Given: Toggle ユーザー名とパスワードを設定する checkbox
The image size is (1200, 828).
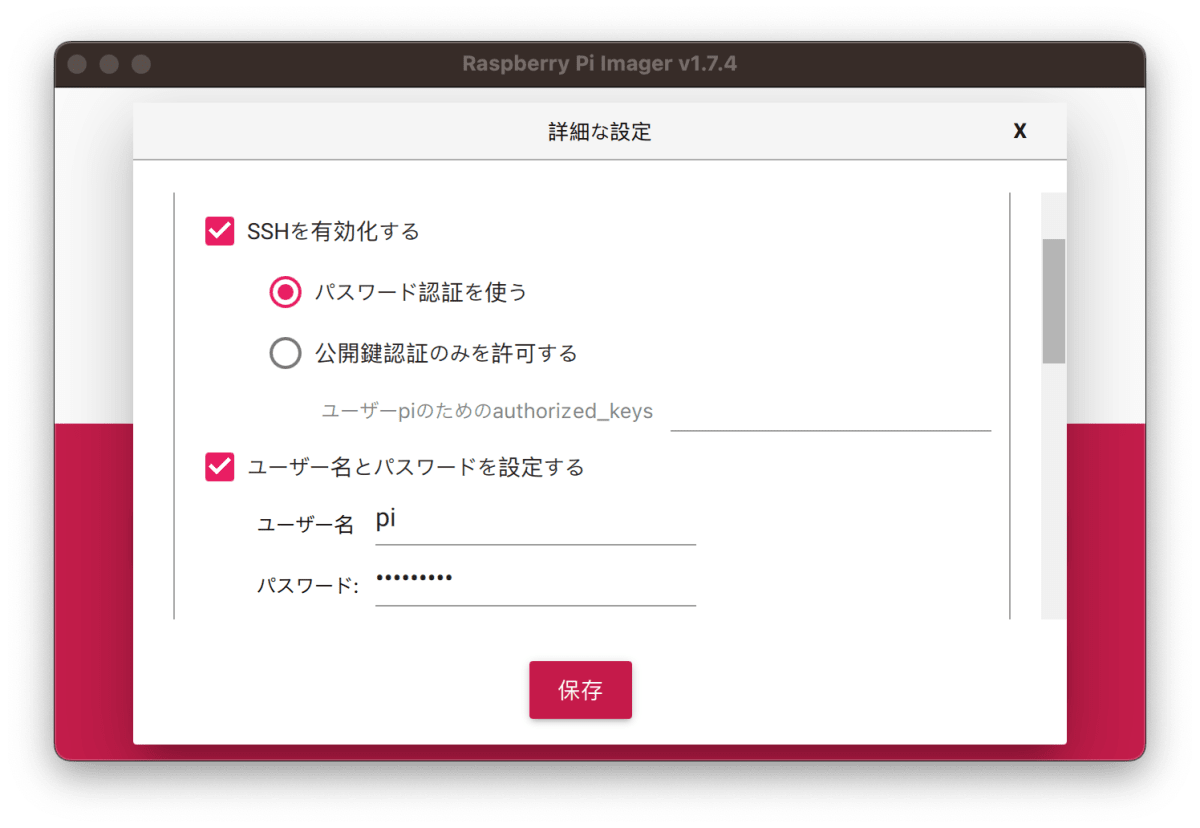Looking at the screenshot, I should [219, 467].
